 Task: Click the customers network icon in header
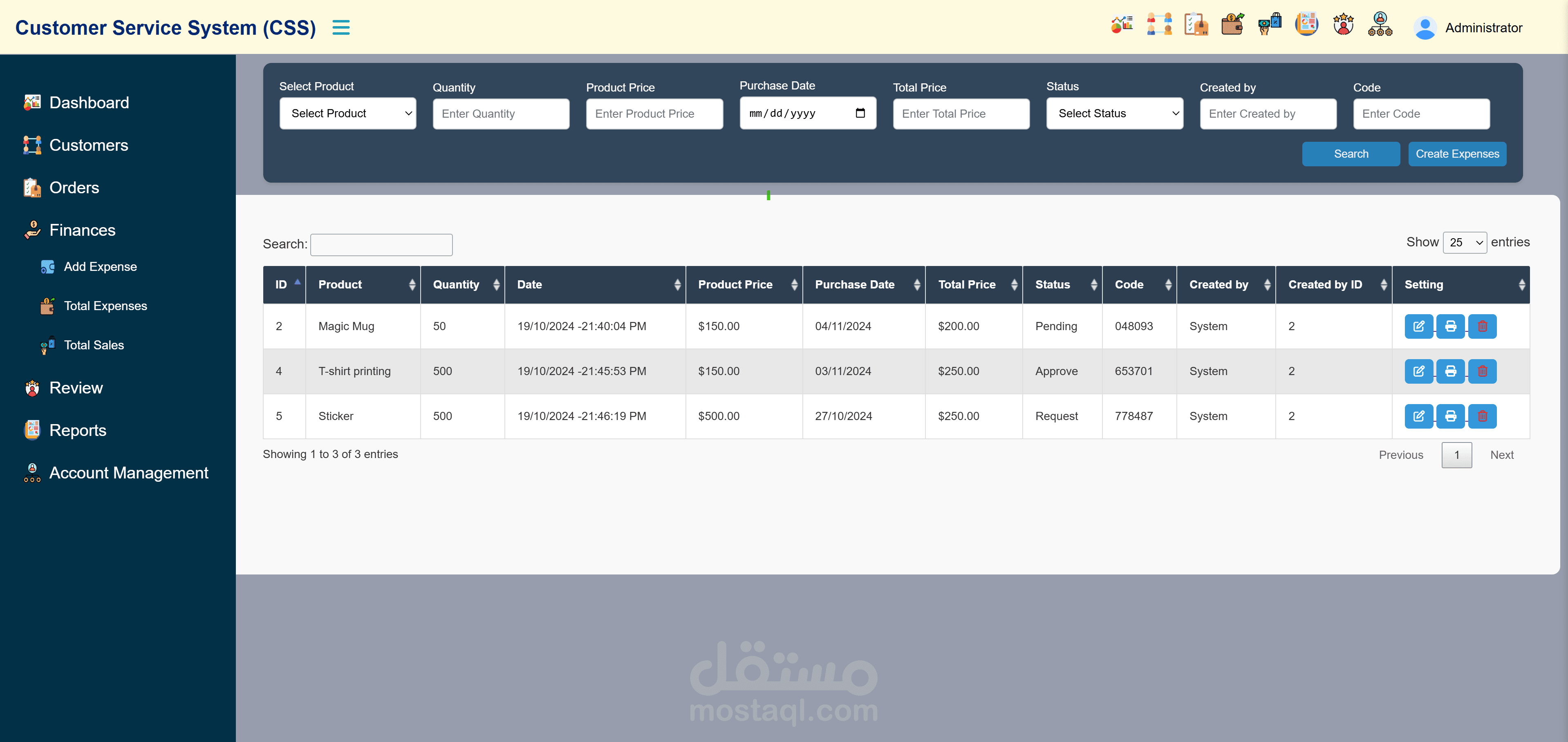(1159, 25)
